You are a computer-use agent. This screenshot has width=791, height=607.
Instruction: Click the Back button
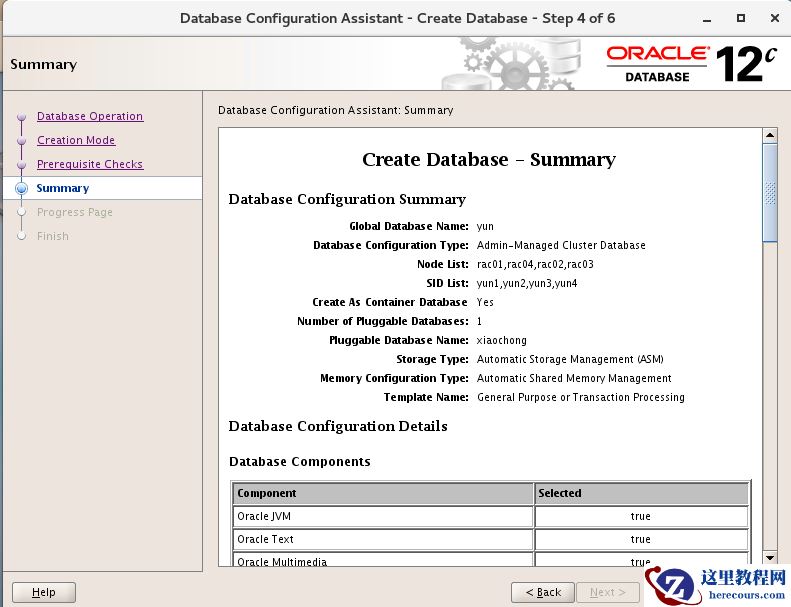coord(543,592)
